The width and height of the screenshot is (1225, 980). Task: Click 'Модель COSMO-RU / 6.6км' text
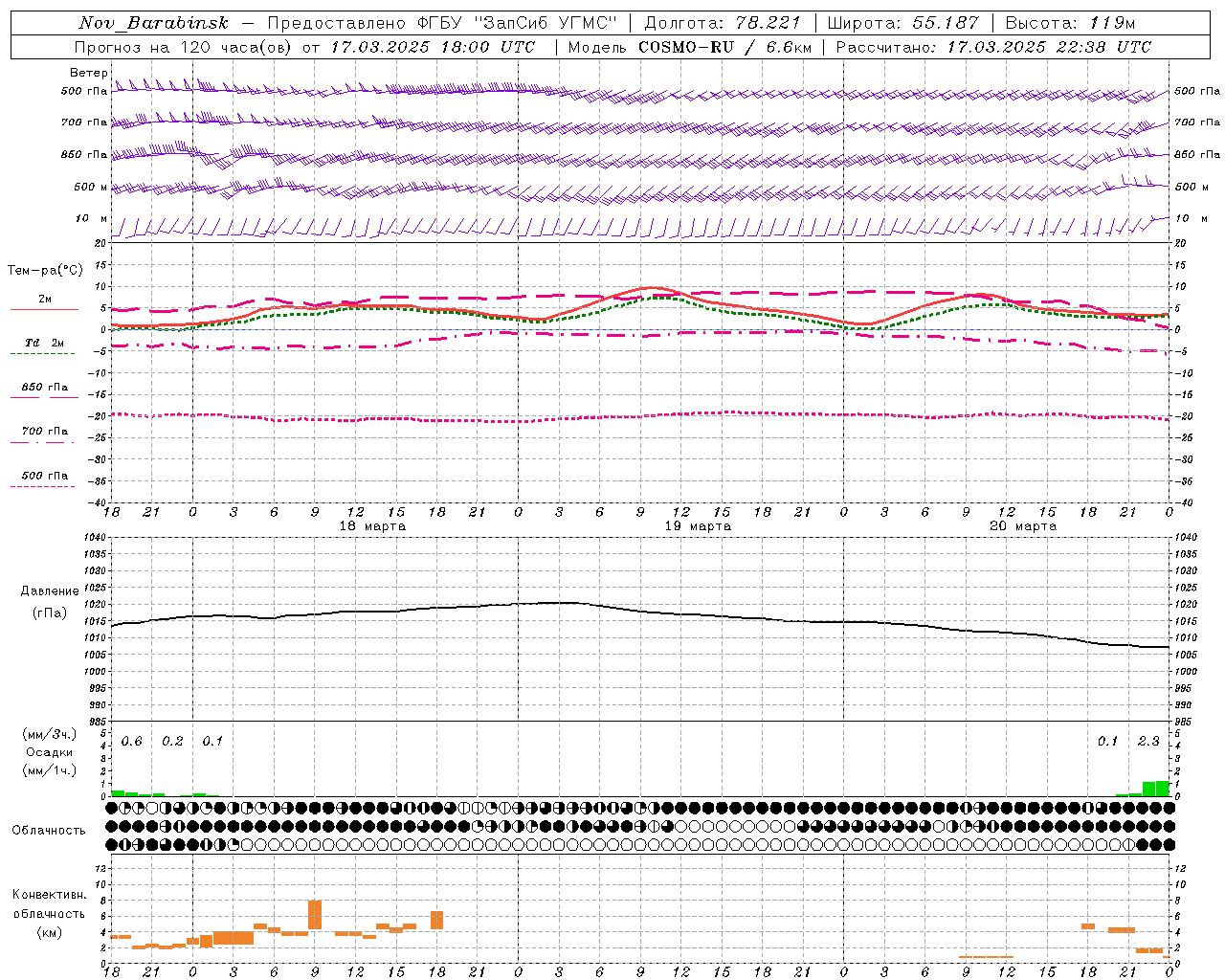point(689,47)
